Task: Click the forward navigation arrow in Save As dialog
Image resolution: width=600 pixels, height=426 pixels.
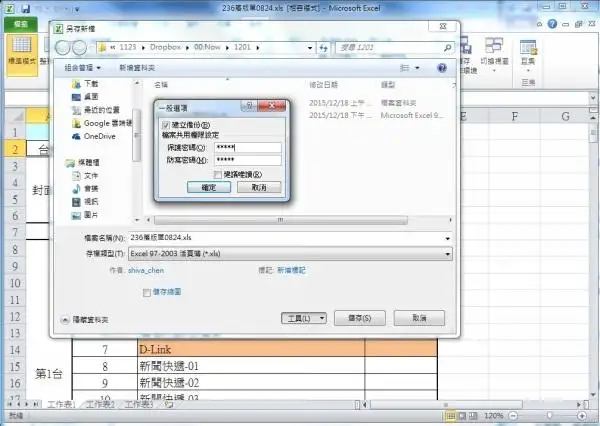Action: 80,48
